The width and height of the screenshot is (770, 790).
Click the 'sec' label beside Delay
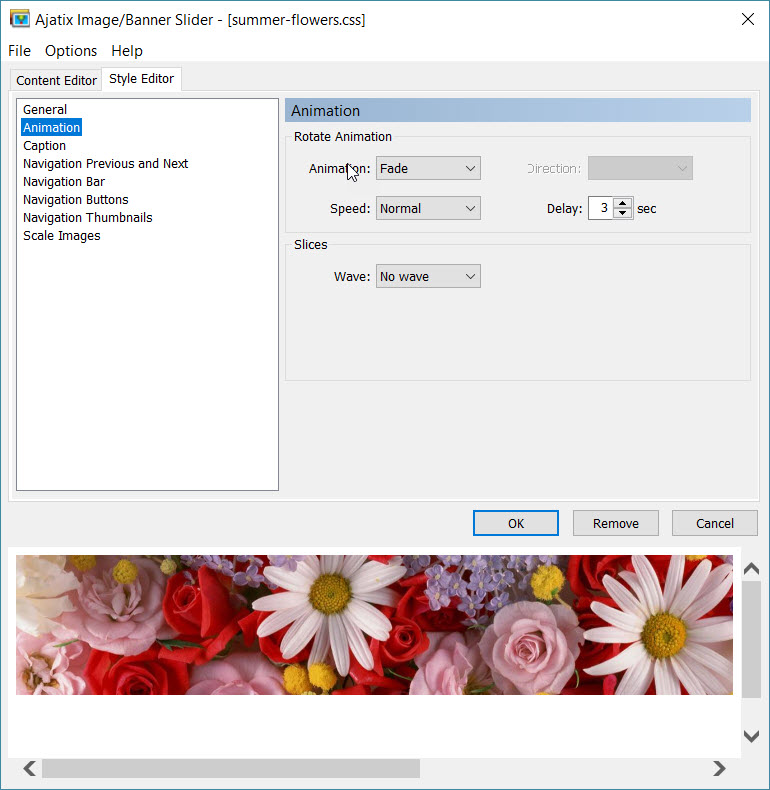pyautogui.click(x=647, y=209)
